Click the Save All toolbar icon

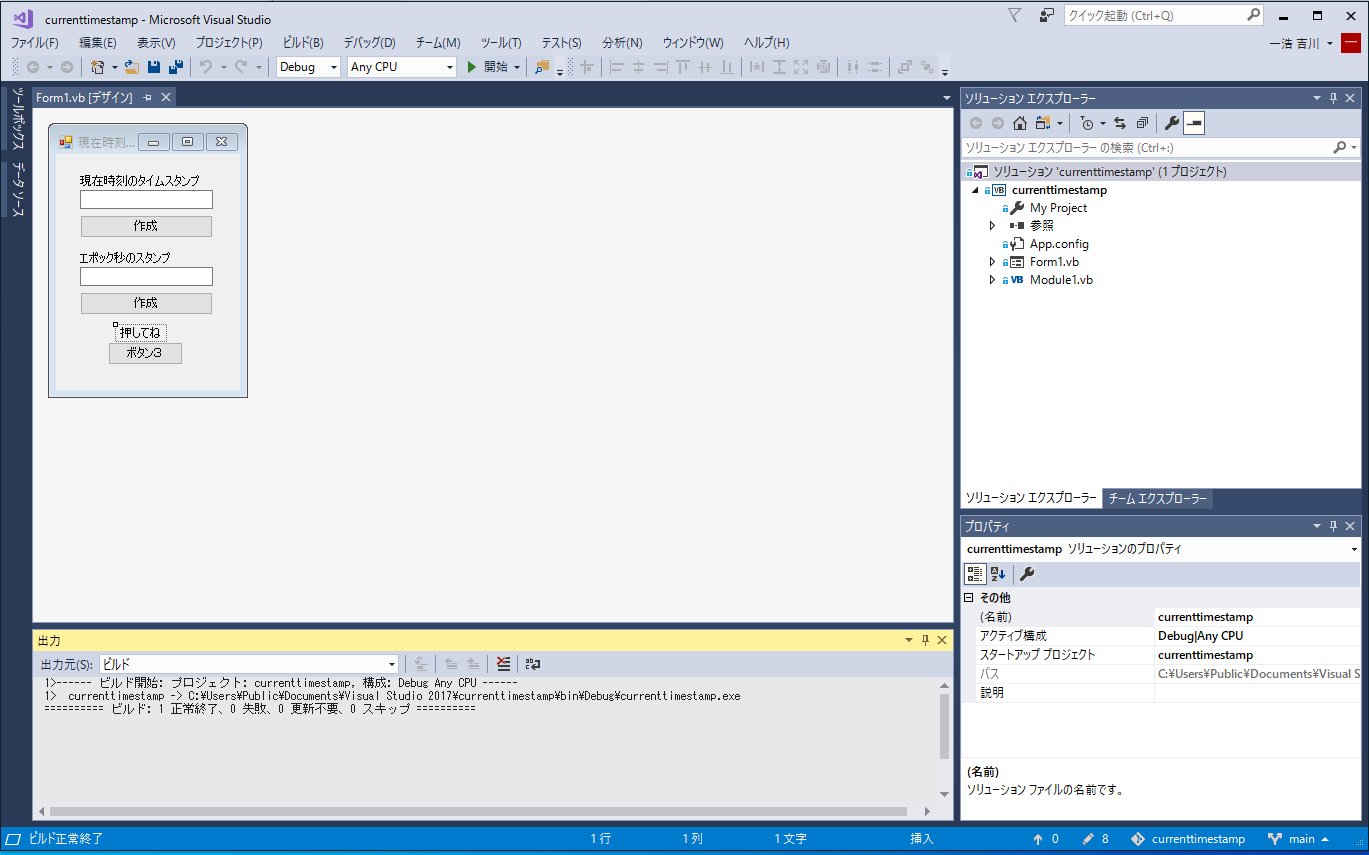(x=176, y=67)
